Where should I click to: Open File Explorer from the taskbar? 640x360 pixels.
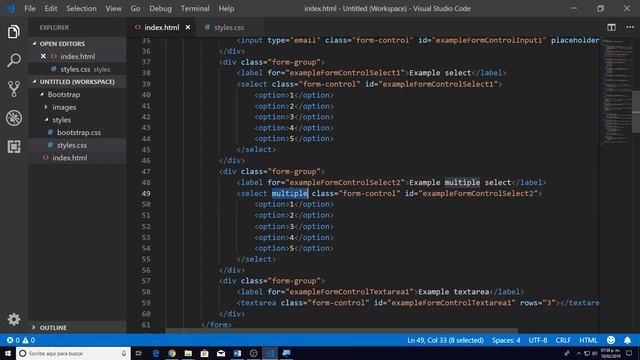(188, 353)
